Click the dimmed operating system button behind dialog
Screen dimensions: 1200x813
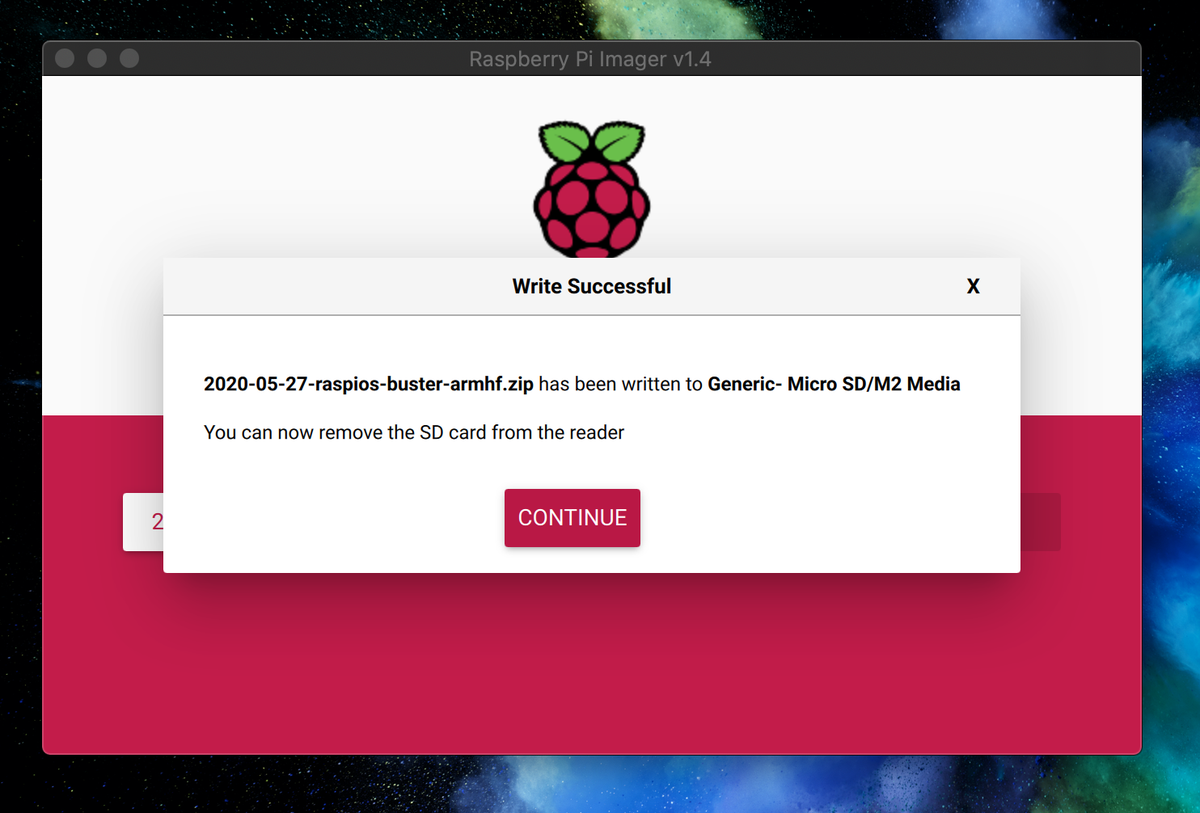click(x=143, y=522)
